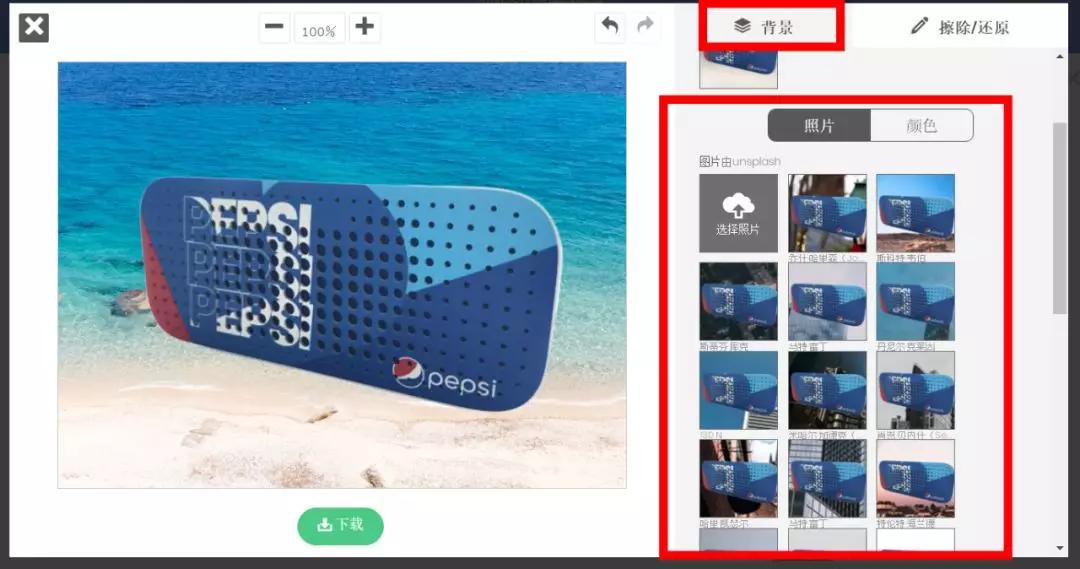The height and width of the screenshot is (569, 1080).
Task: Choose the solid blue sky thumbnail in third row
Action: (x=738, y=390)
